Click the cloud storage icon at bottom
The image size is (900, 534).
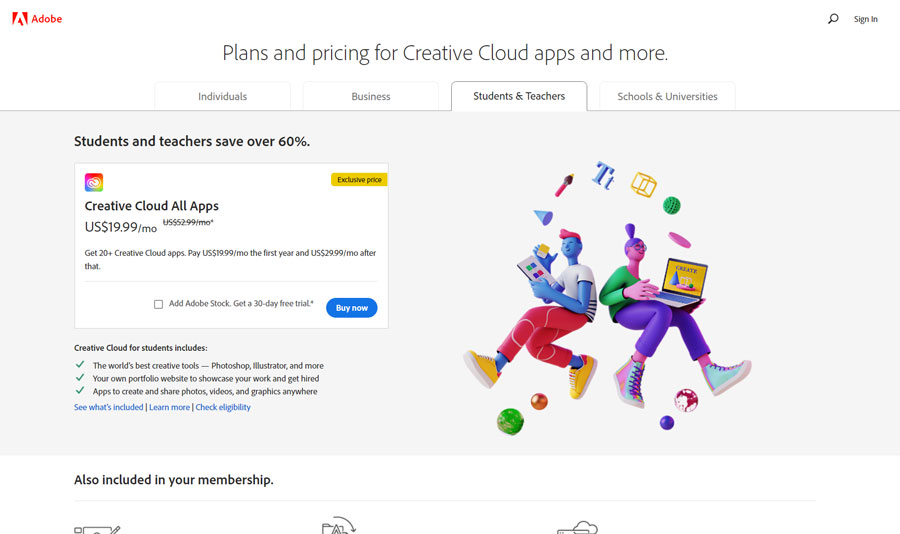(577, 527)
